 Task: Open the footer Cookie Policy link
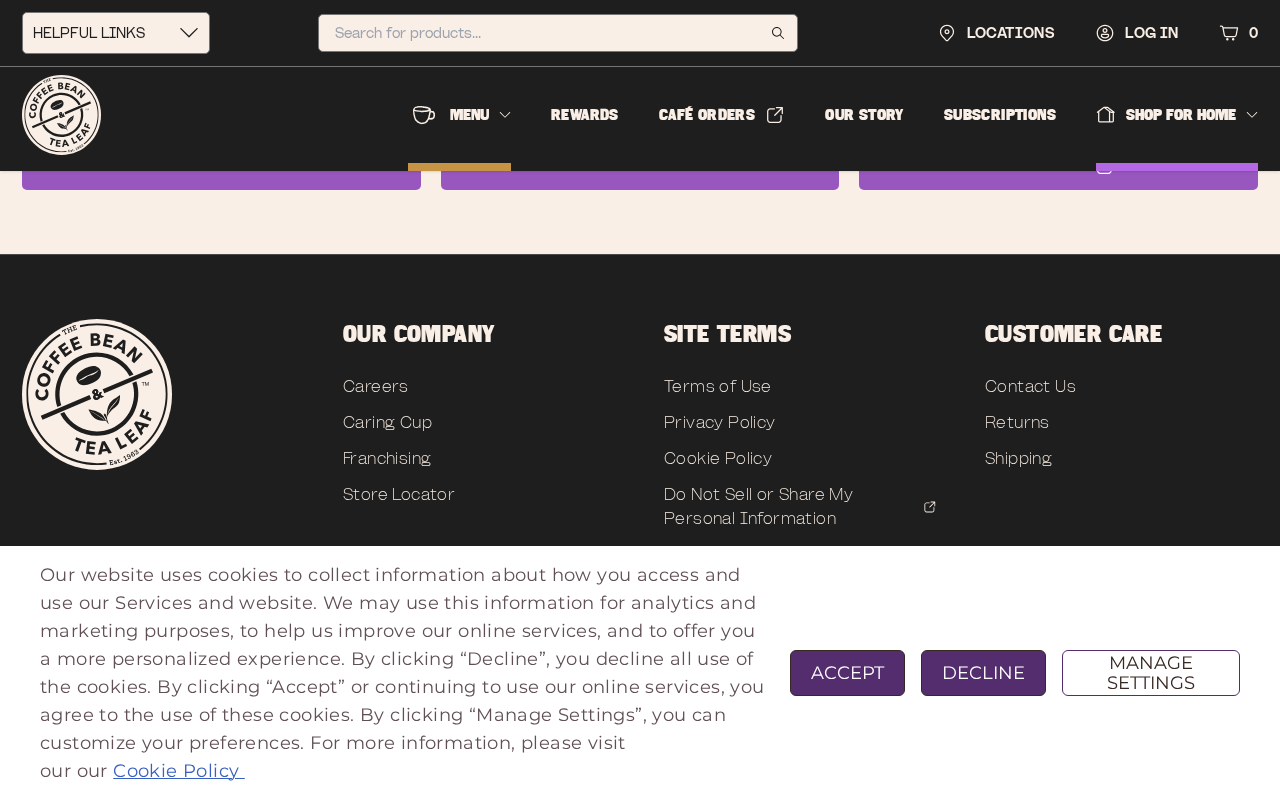click(x=718, y=459)
